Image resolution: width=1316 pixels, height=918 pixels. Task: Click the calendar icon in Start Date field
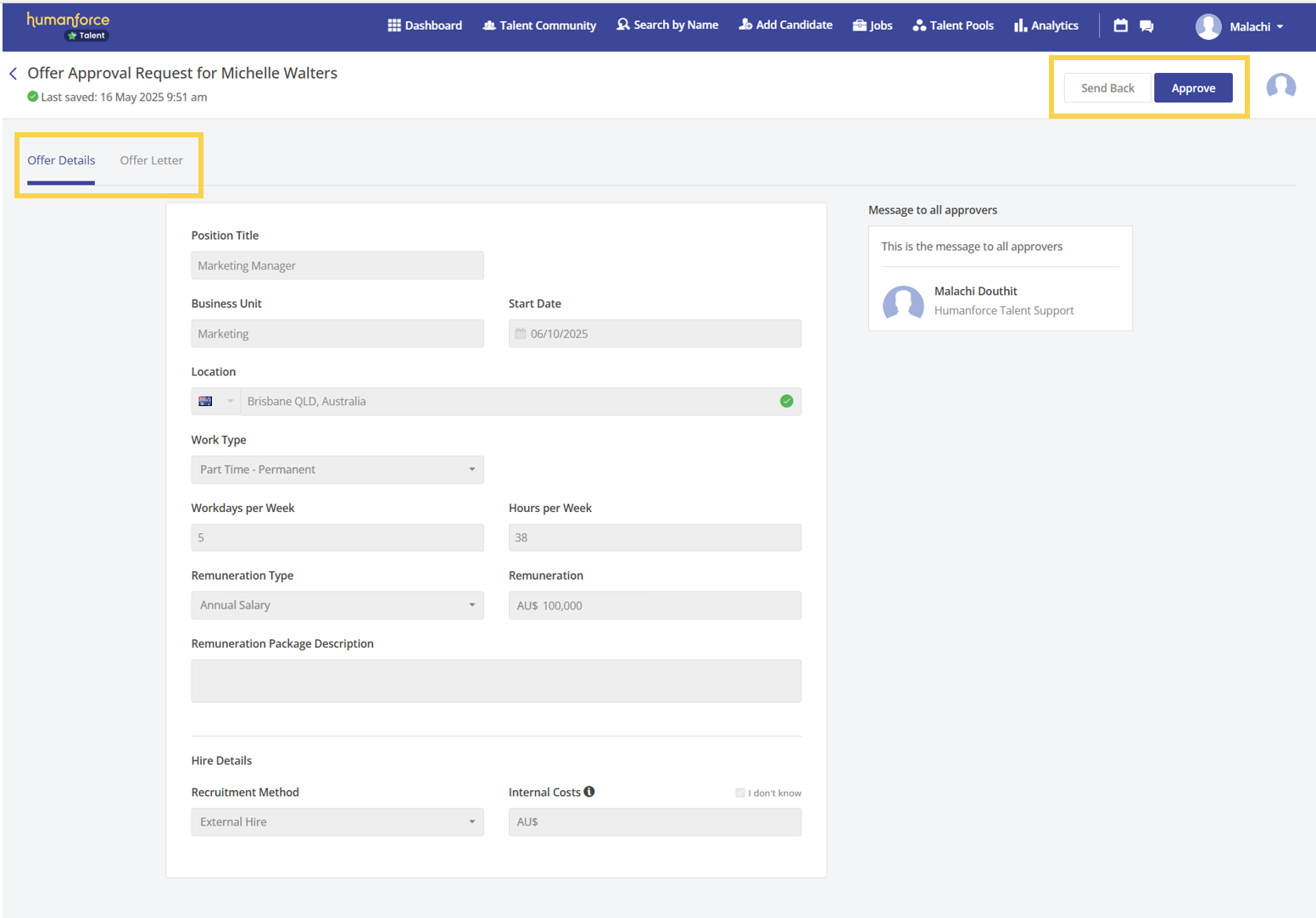(521, 334)
